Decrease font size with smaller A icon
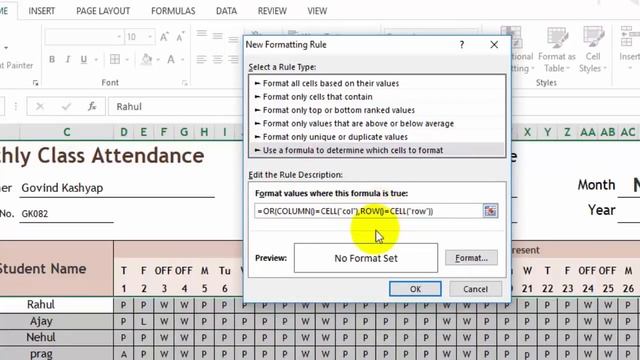 pyautogui.click(x=180, y=37)
